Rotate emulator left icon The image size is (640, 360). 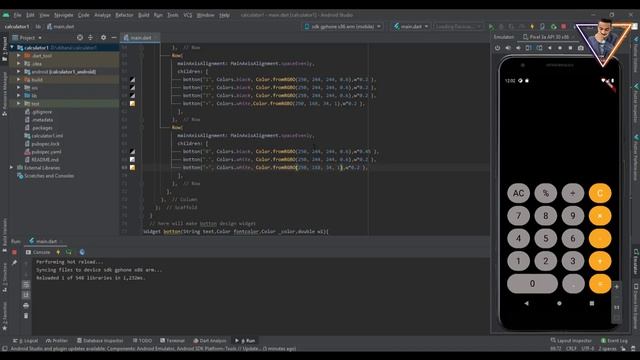click(529, 48)
